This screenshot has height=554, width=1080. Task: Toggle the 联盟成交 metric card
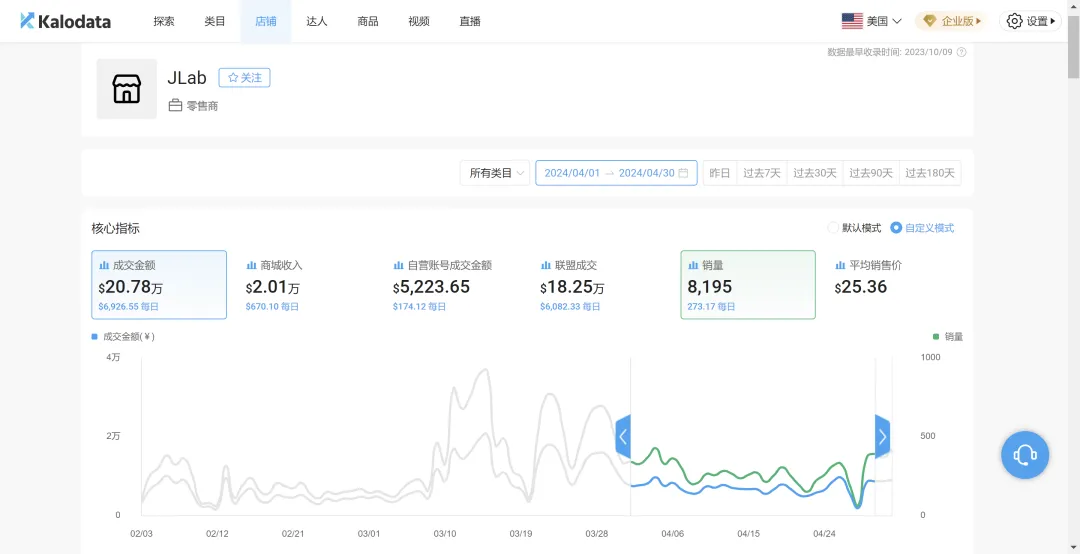tap(601, 285)
